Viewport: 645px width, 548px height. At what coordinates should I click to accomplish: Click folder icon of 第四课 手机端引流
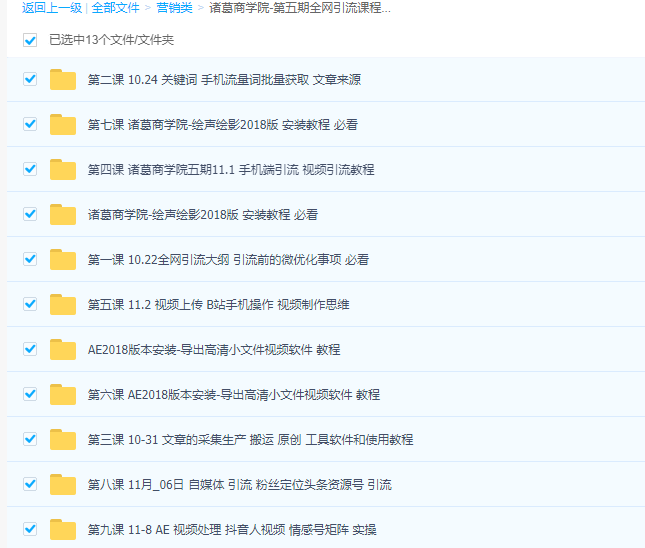click(63, 170)
